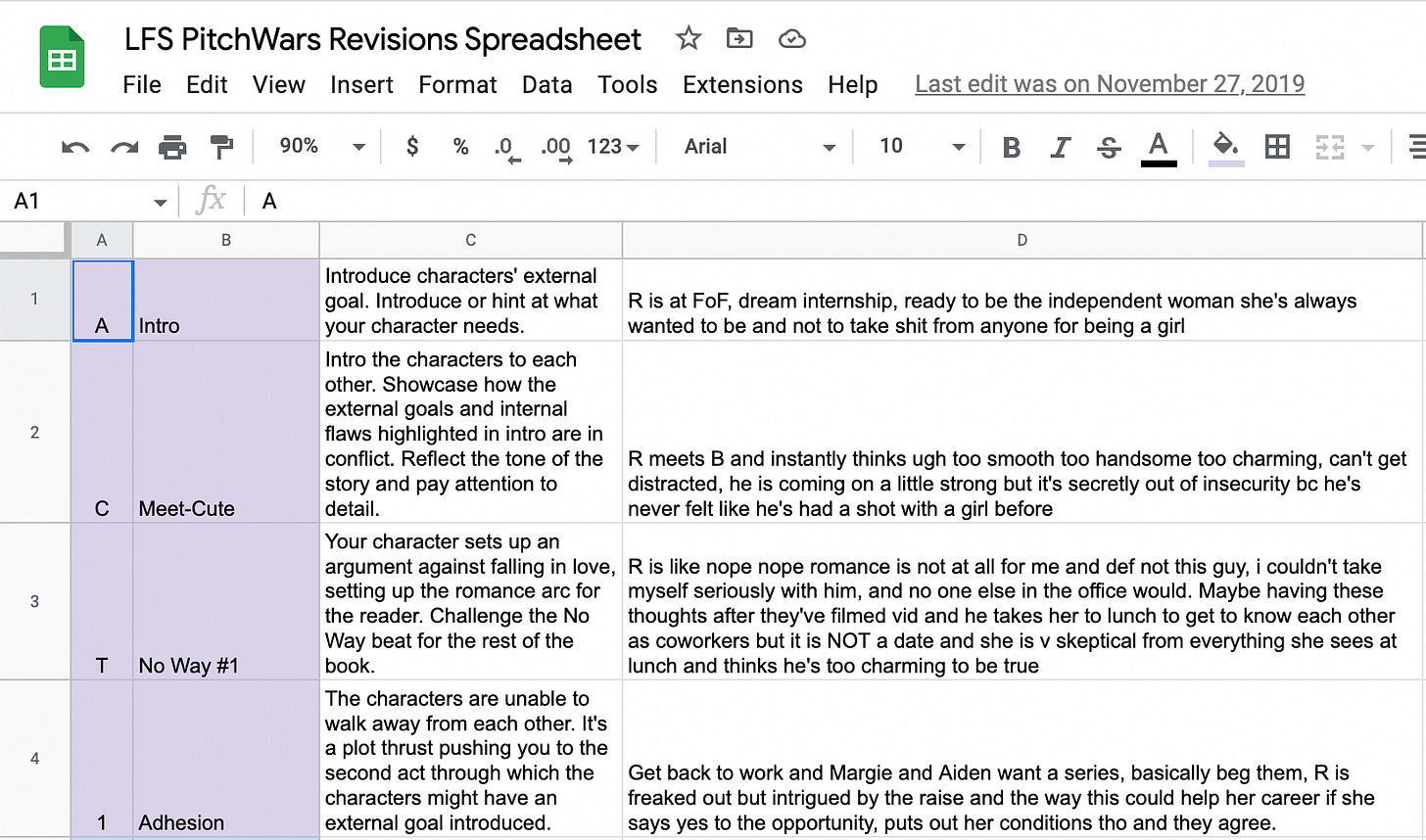Select the Adhesion cell
Viewport: 1426px width, 840px height.
pos(226,758)
